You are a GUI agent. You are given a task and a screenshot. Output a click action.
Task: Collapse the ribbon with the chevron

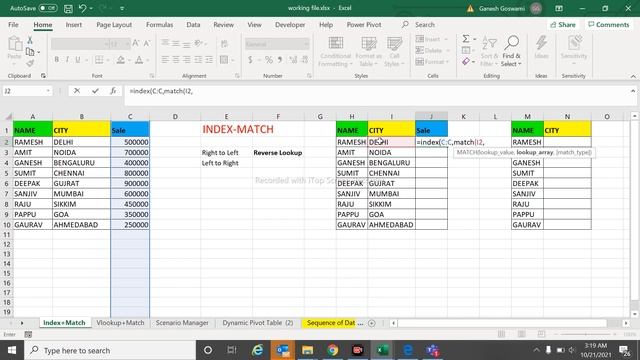click(633, 76)
